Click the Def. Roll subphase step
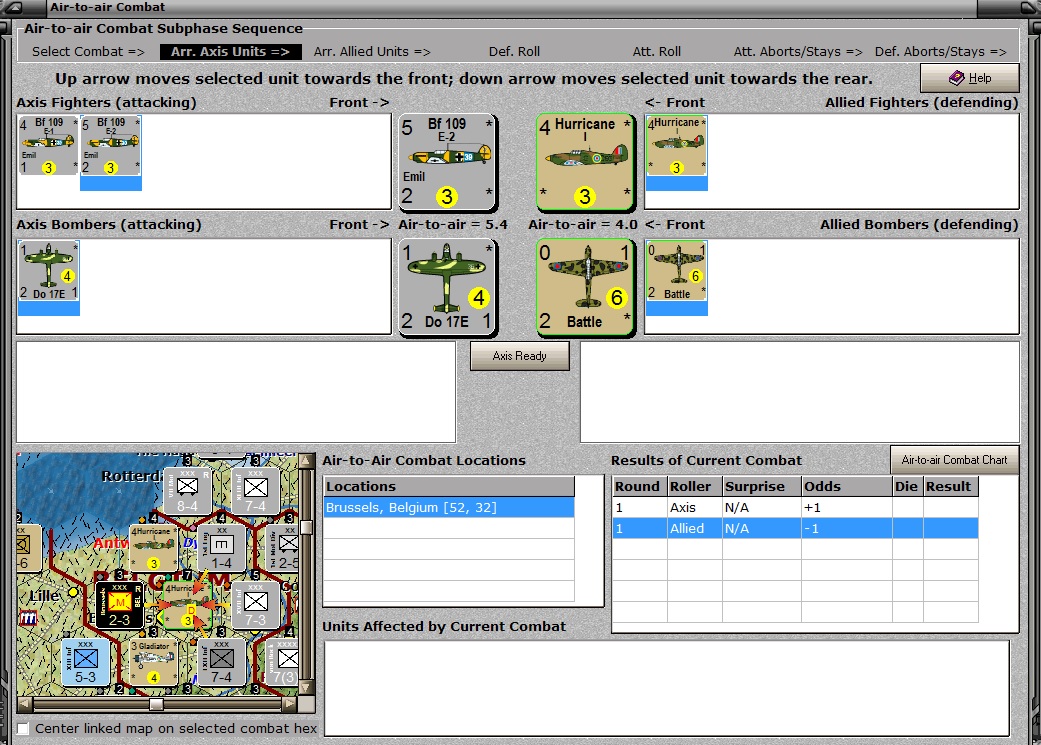Image resolution: width=1041 pixels, height=745 pixels. tap(514, 51)
